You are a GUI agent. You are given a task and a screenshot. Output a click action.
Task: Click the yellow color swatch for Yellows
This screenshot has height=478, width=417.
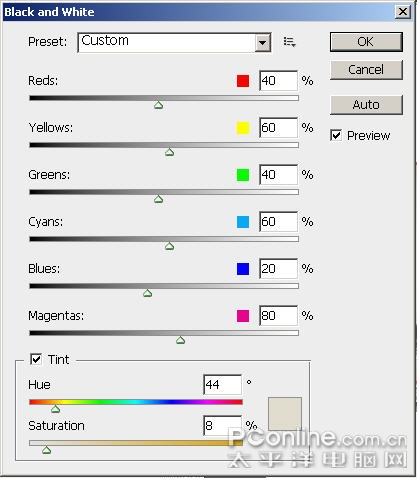243,128
